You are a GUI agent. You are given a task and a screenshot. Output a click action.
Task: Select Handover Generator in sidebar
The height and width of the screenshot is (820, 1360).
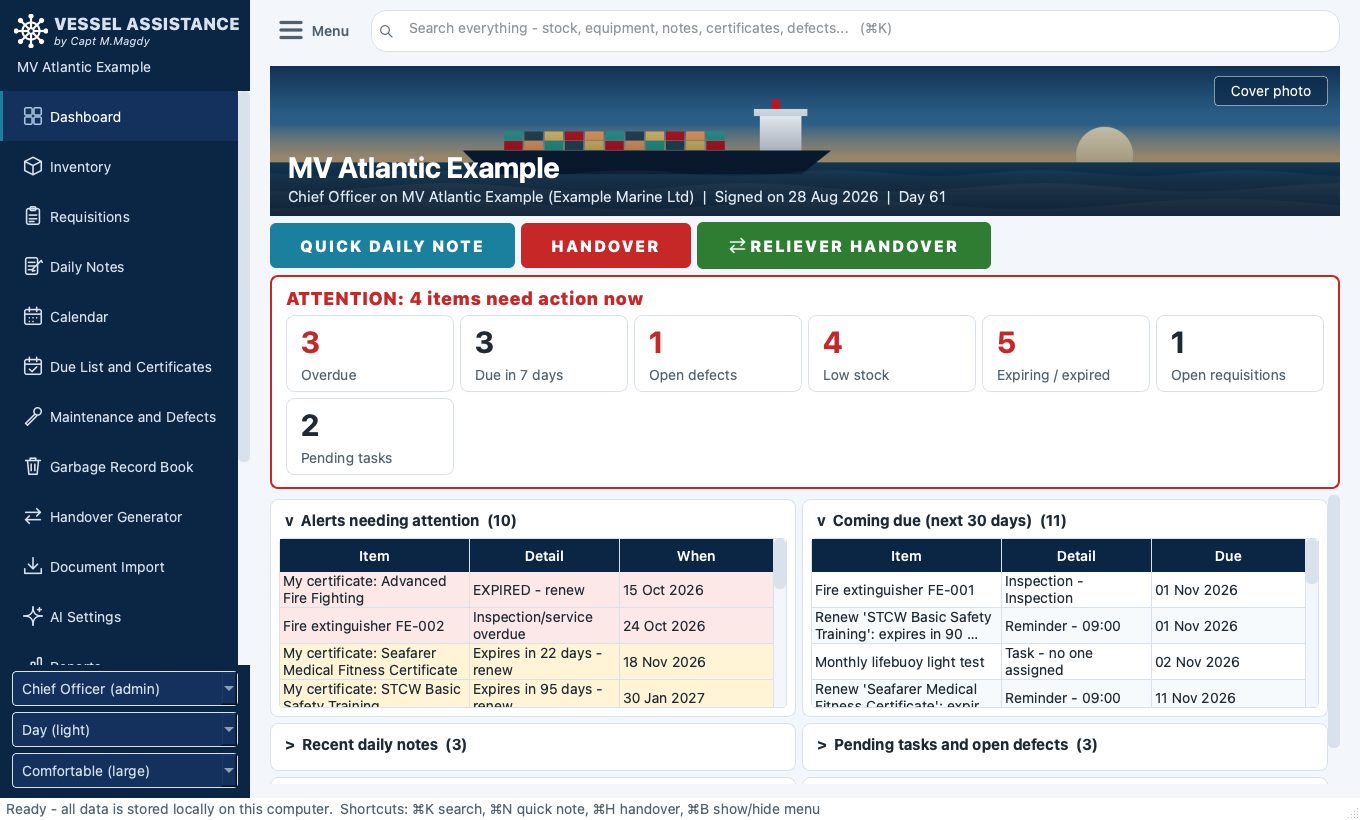click(x=119, y=516)
